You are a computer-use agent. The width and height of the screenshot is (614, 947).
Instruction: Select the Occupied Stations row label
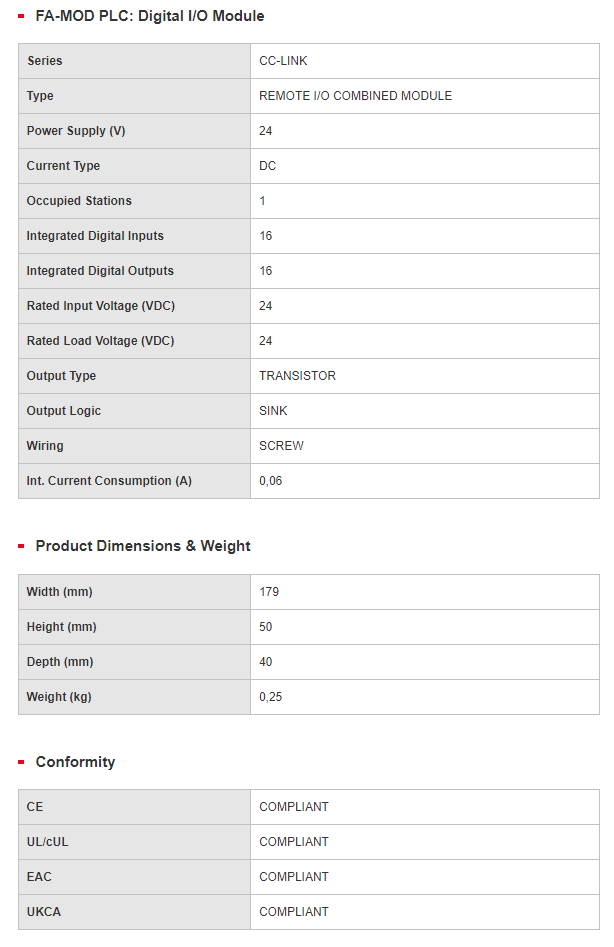[79, 201]
